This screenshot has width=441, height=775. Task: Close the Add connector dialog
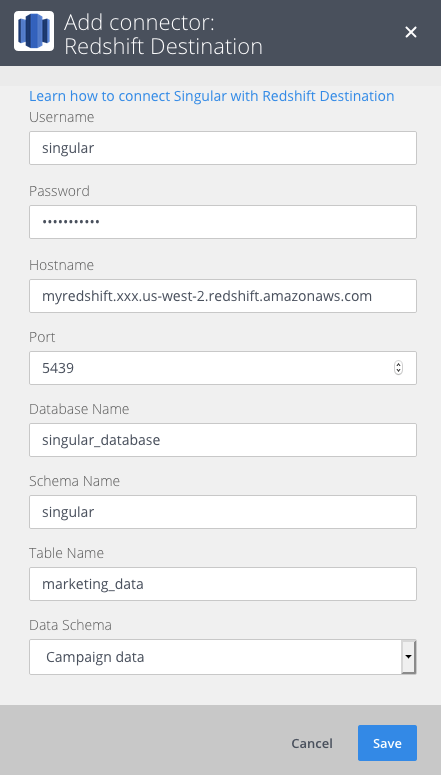[411, 32]
